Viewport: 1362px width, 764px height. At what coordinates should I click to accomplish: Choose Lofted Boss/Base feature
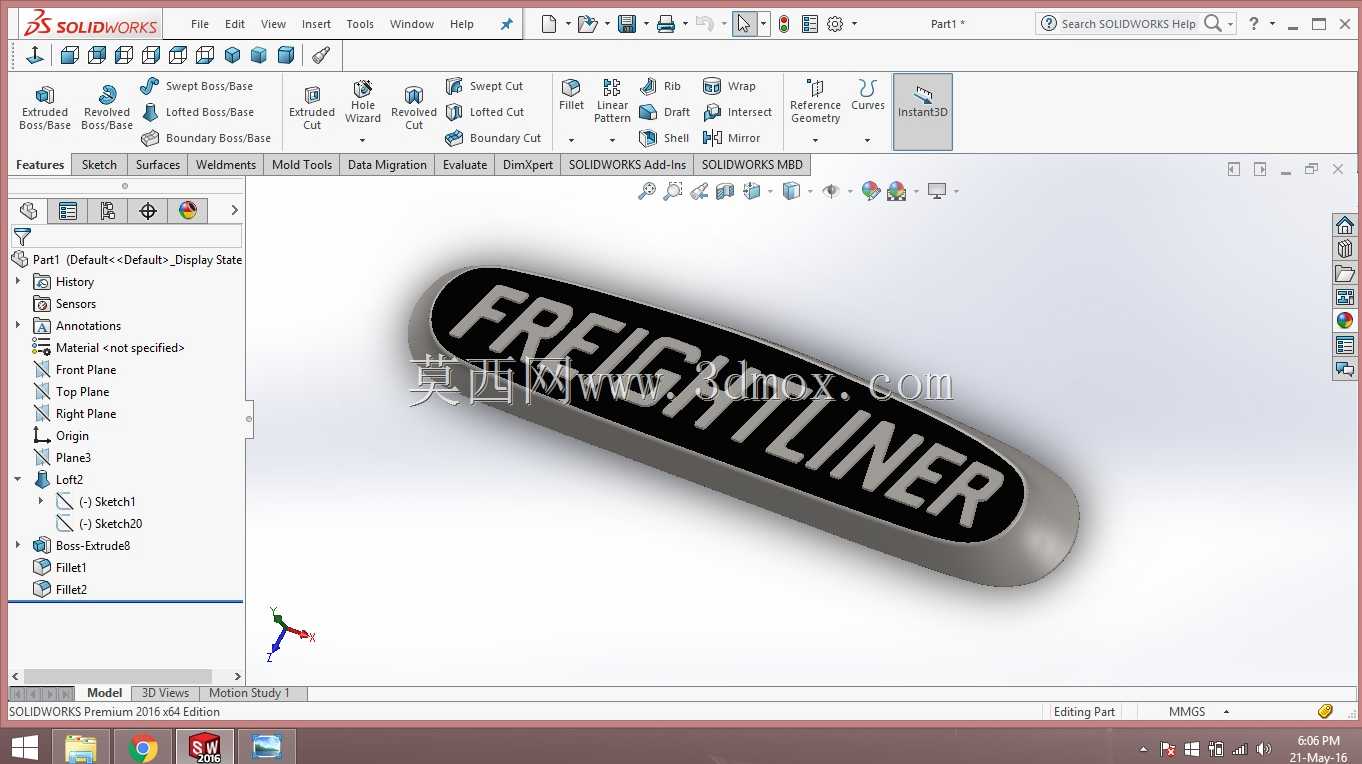197,112
